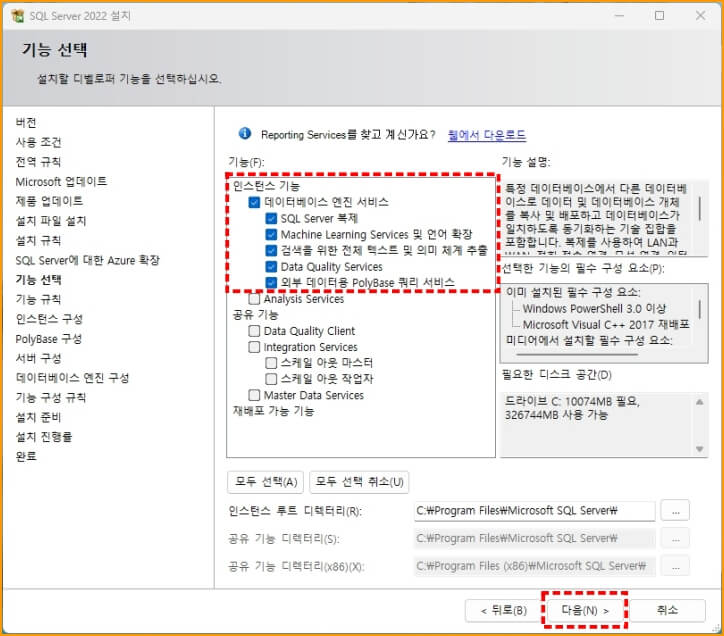Click the SQL Server 2022 installer title icon
The width and height of the screenshot is (724, 636).
(18, 16)
